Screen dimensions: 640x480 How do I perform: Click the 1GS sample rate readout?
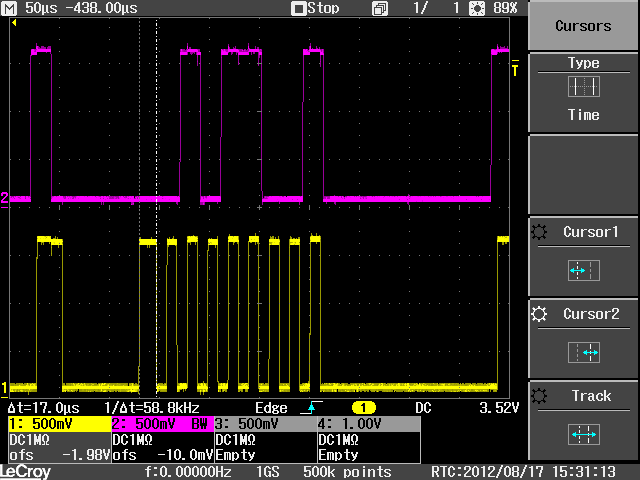(268, 472)
